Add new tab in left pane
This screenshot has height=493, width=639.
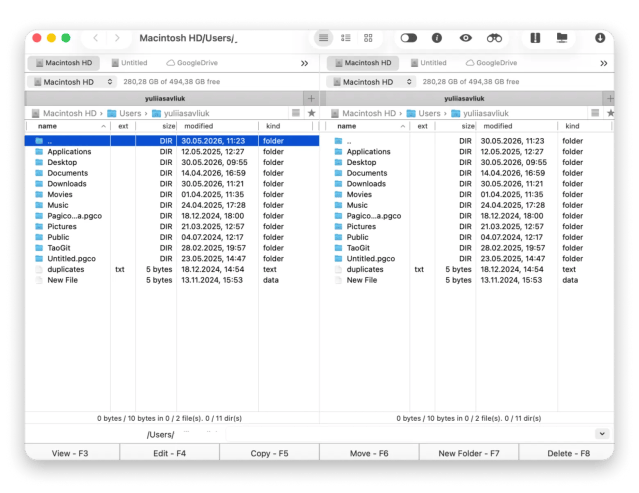[x=311, y=98]
